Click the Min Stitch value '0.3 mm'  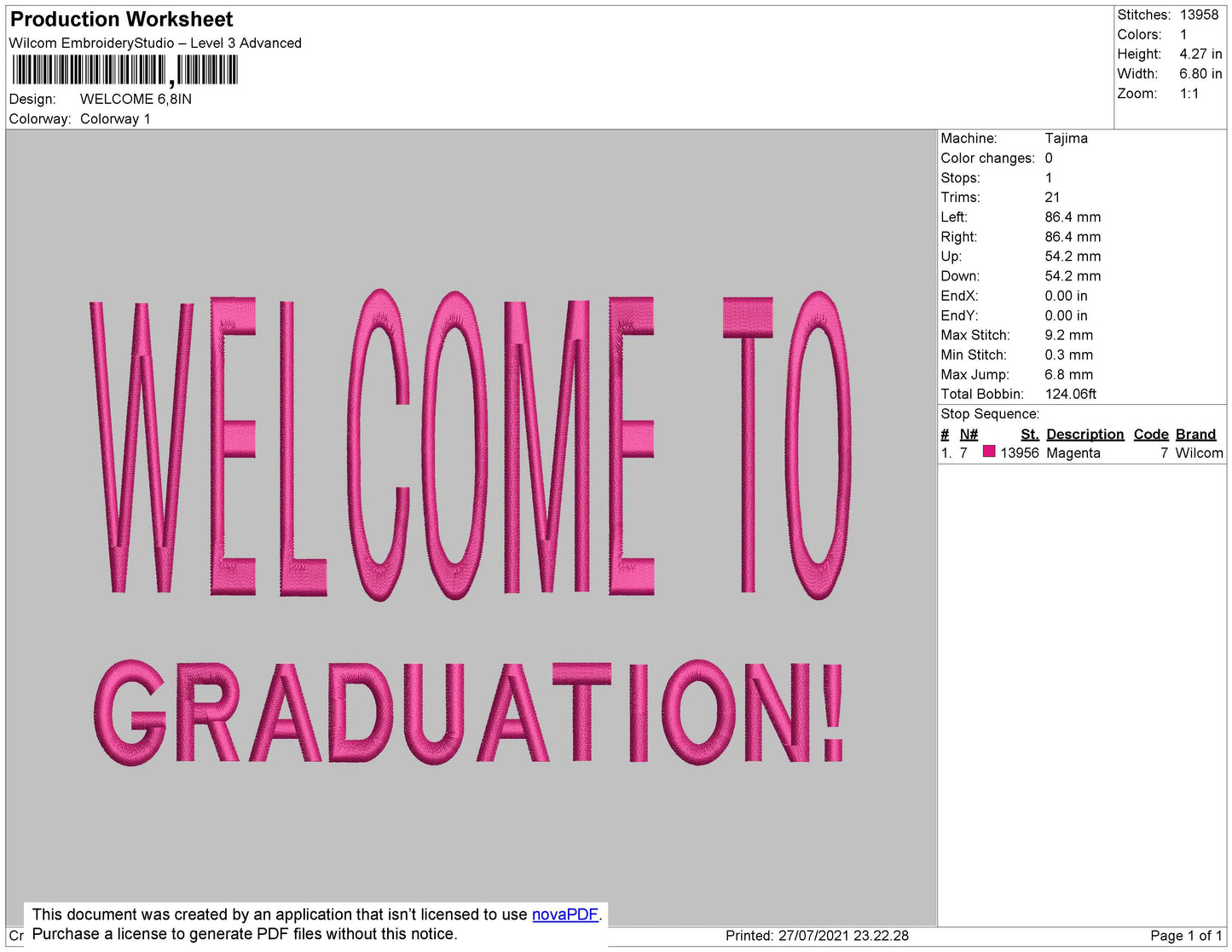pyautogui.click(x=1067, y=355)
